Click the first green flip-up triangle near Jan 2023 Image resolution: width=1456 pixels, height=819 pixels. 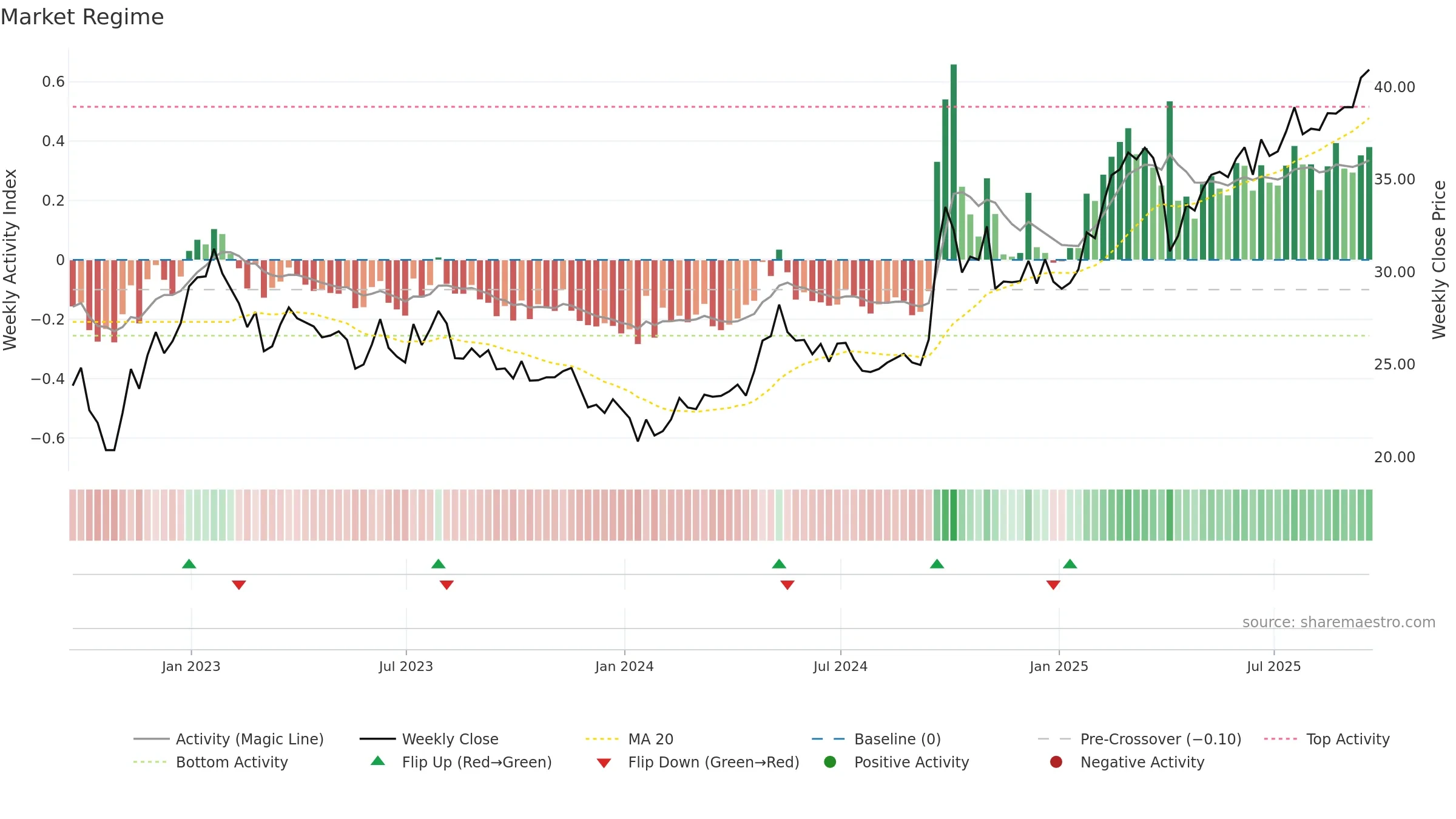[189, 564]
